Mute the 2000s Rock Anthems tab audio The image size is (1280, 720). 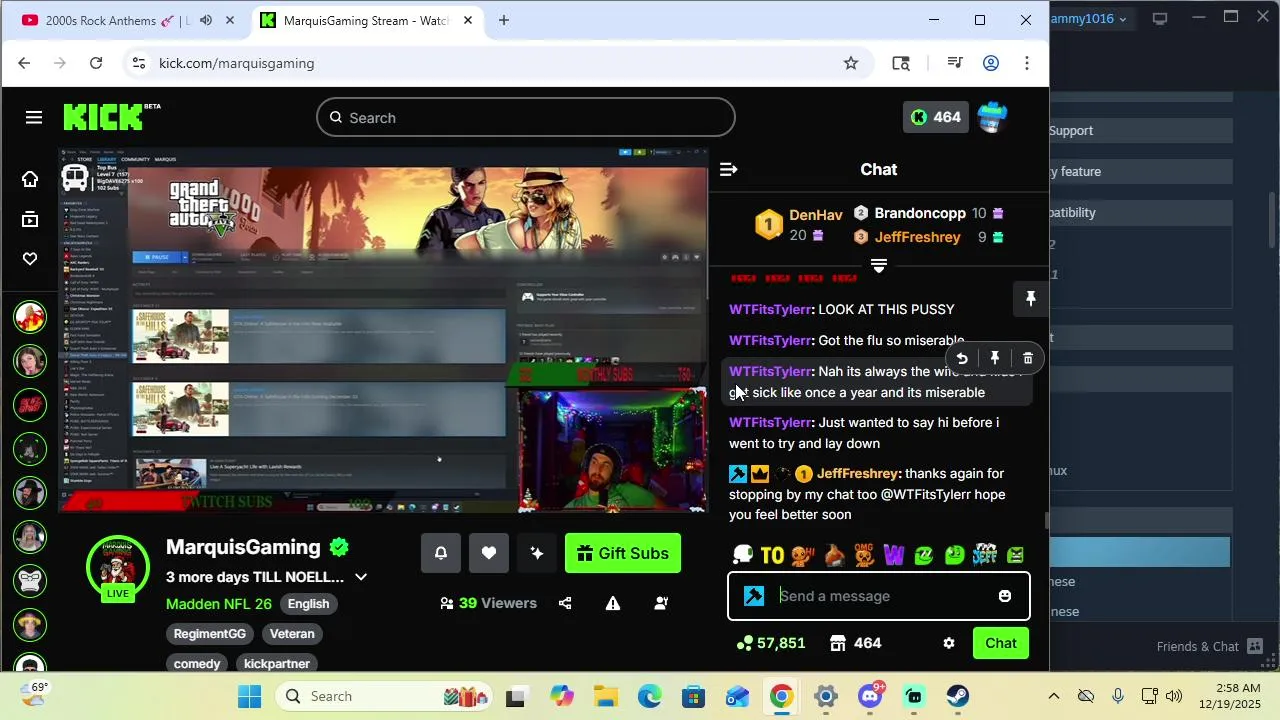[206, 20]
